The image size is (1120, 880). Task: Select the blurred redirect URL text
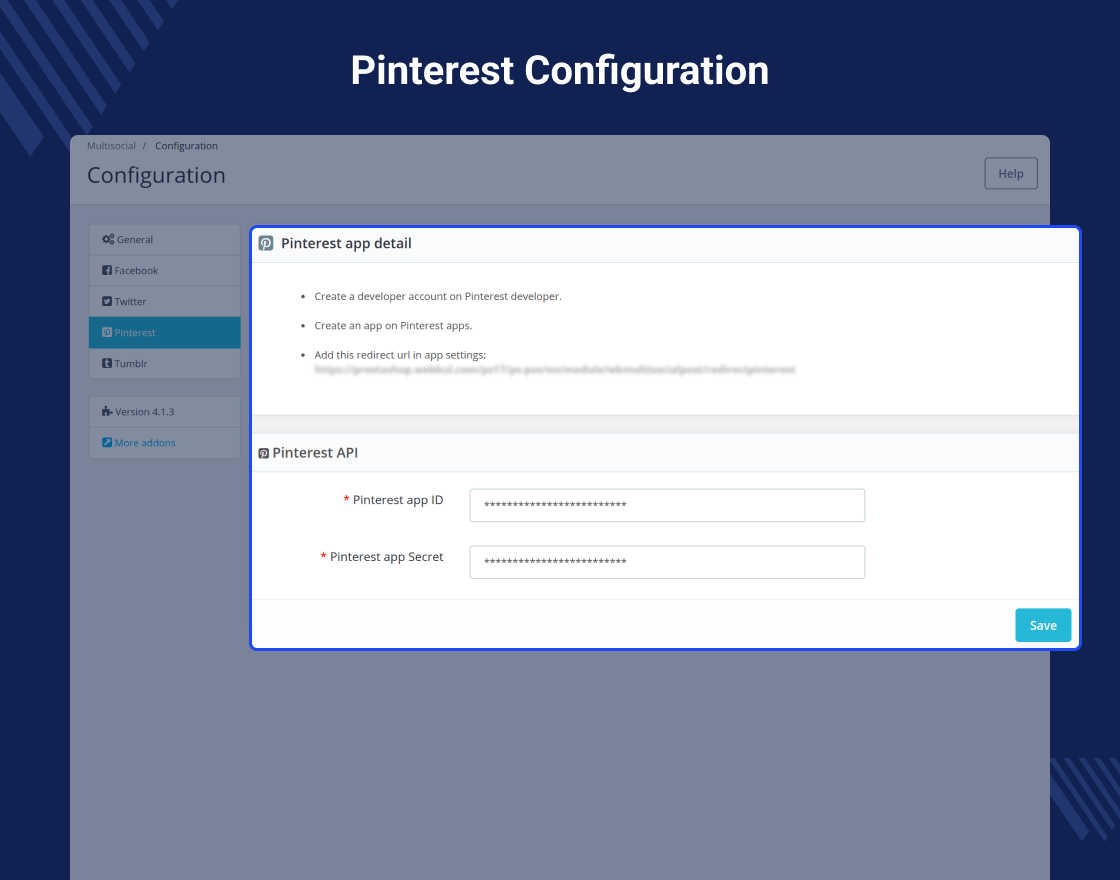pyautogui.click(x=554, y=369)
